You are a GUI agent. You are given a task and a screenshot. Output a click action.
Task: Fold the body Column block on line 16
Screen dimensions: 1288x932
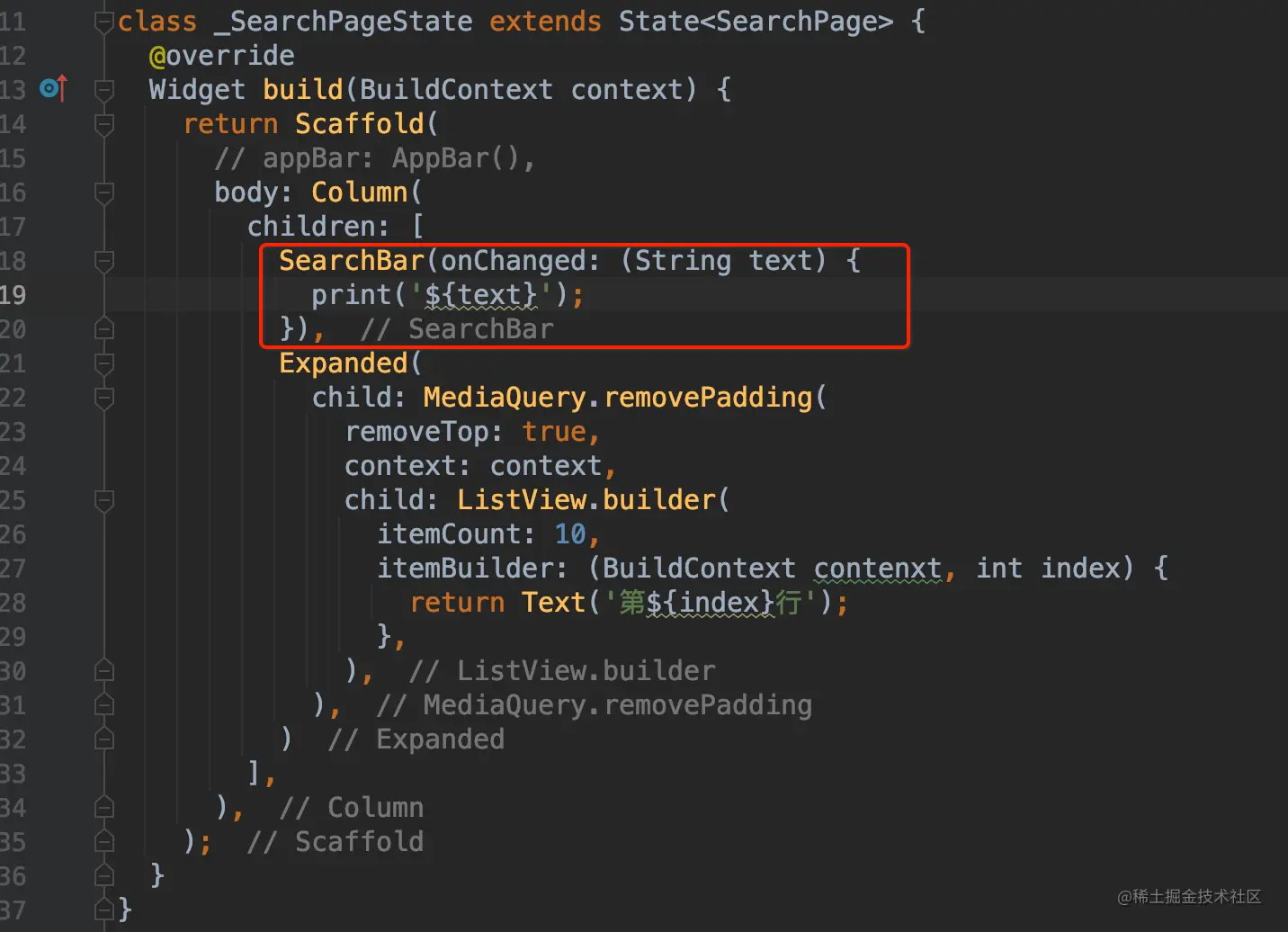click(x=104, y=192)
